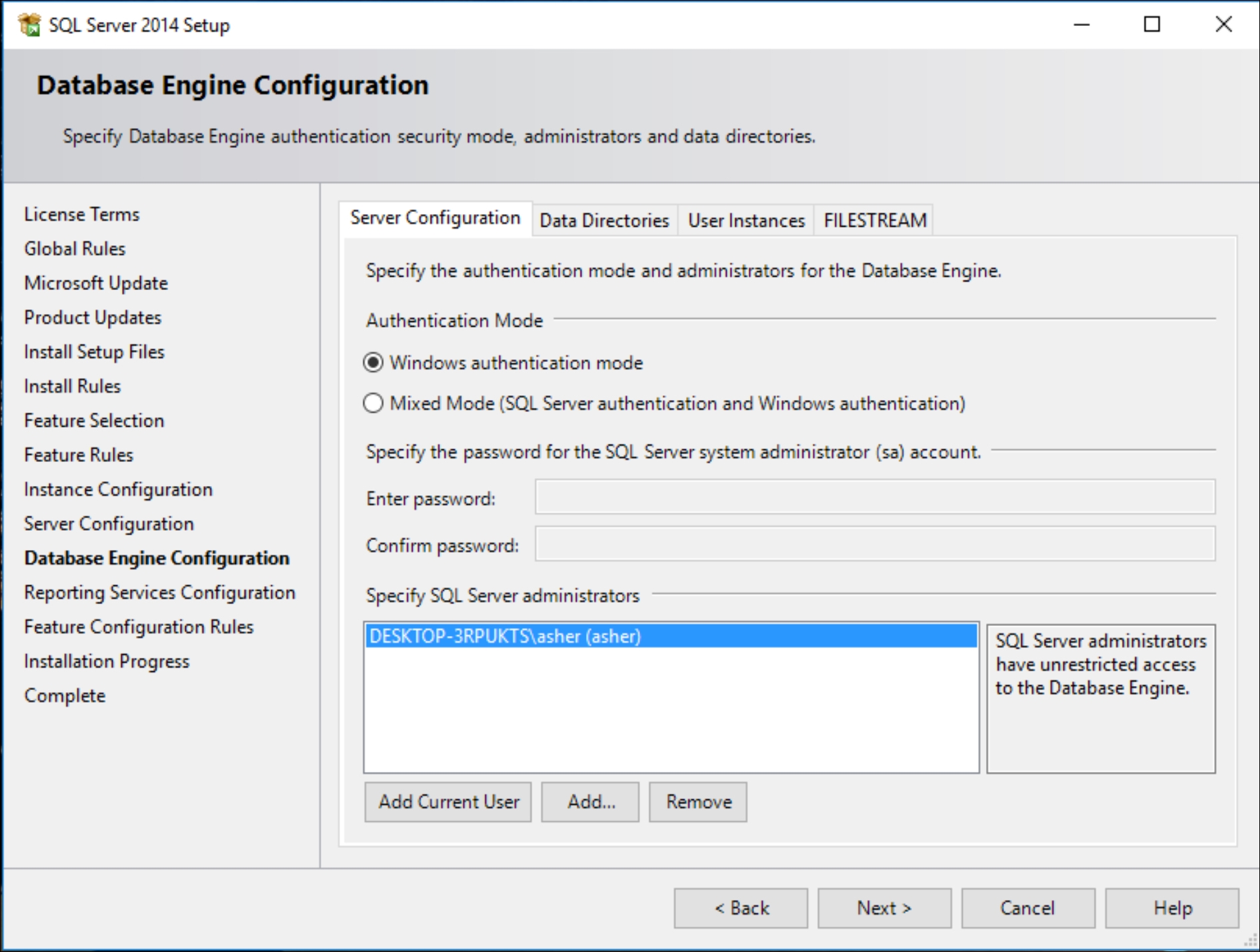
Task: Click Feature Rules step
Action: coord(79,455)
